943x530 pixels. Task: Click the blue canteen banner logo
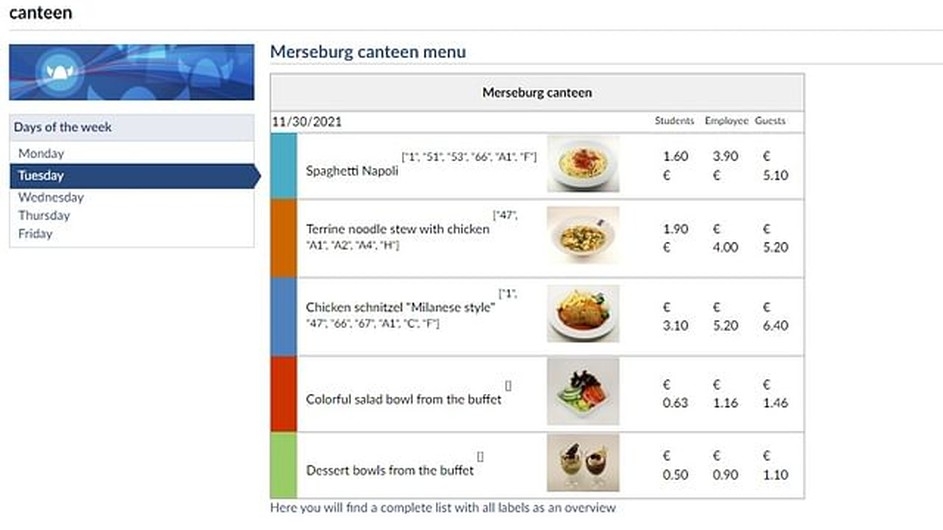(132, 72)
